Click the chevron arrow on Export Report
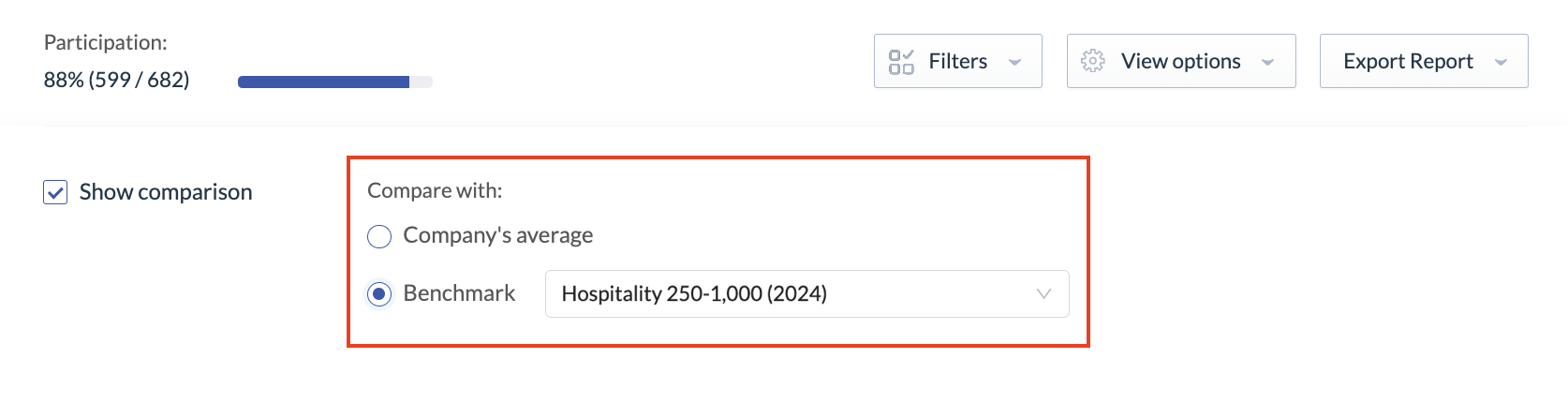 1501,63
